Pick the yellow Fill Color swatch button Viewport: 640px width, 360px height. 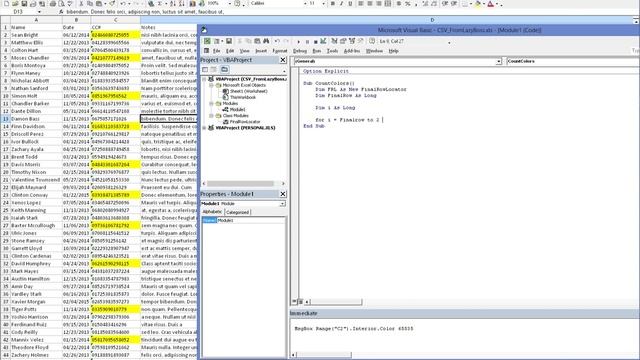click(478, 4)
